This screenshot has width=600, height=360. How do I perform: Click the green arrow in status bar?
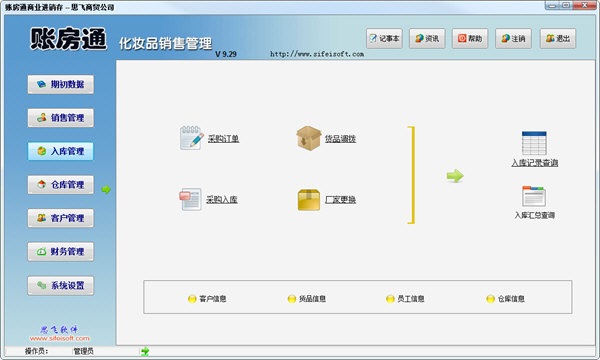pyautogui.click(x=145, y=351)
